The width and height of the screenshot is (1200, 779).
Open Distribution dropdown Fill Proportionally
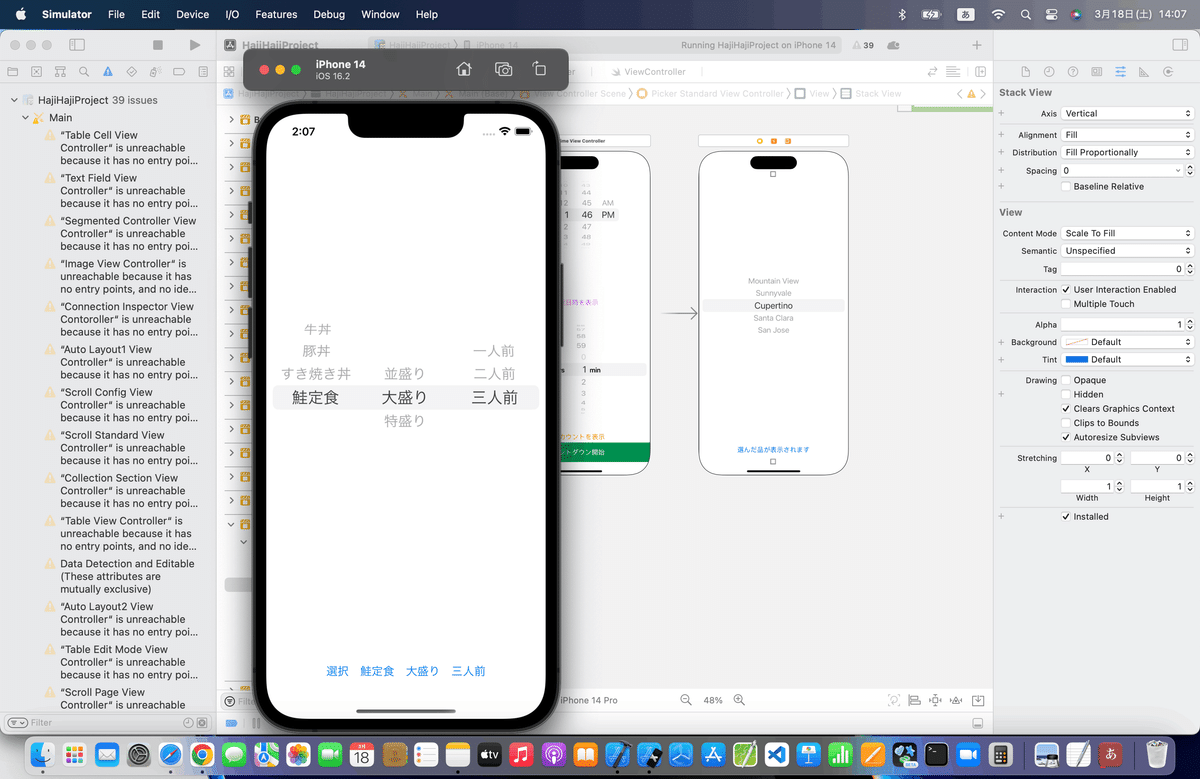click(1127, 152)
